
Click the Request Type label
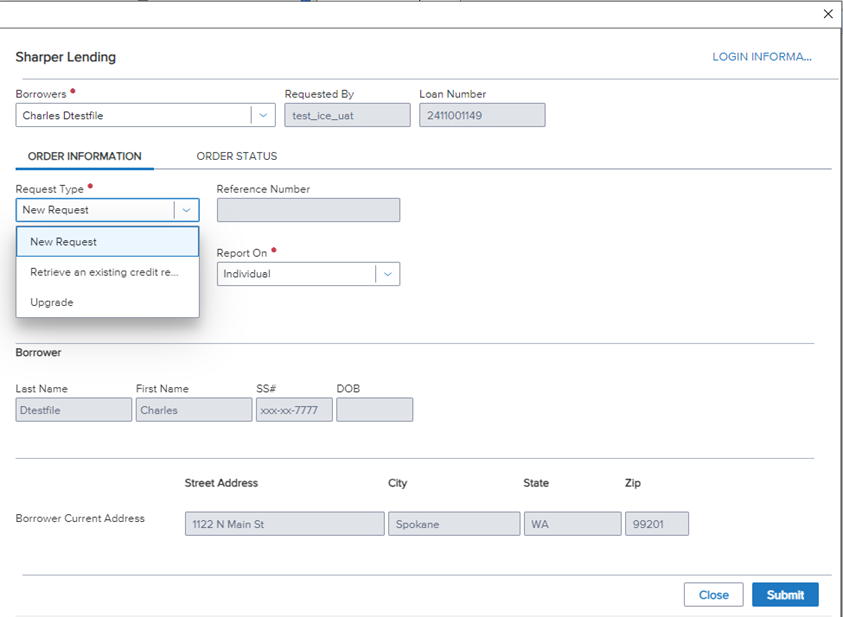[x=49, y=189]
